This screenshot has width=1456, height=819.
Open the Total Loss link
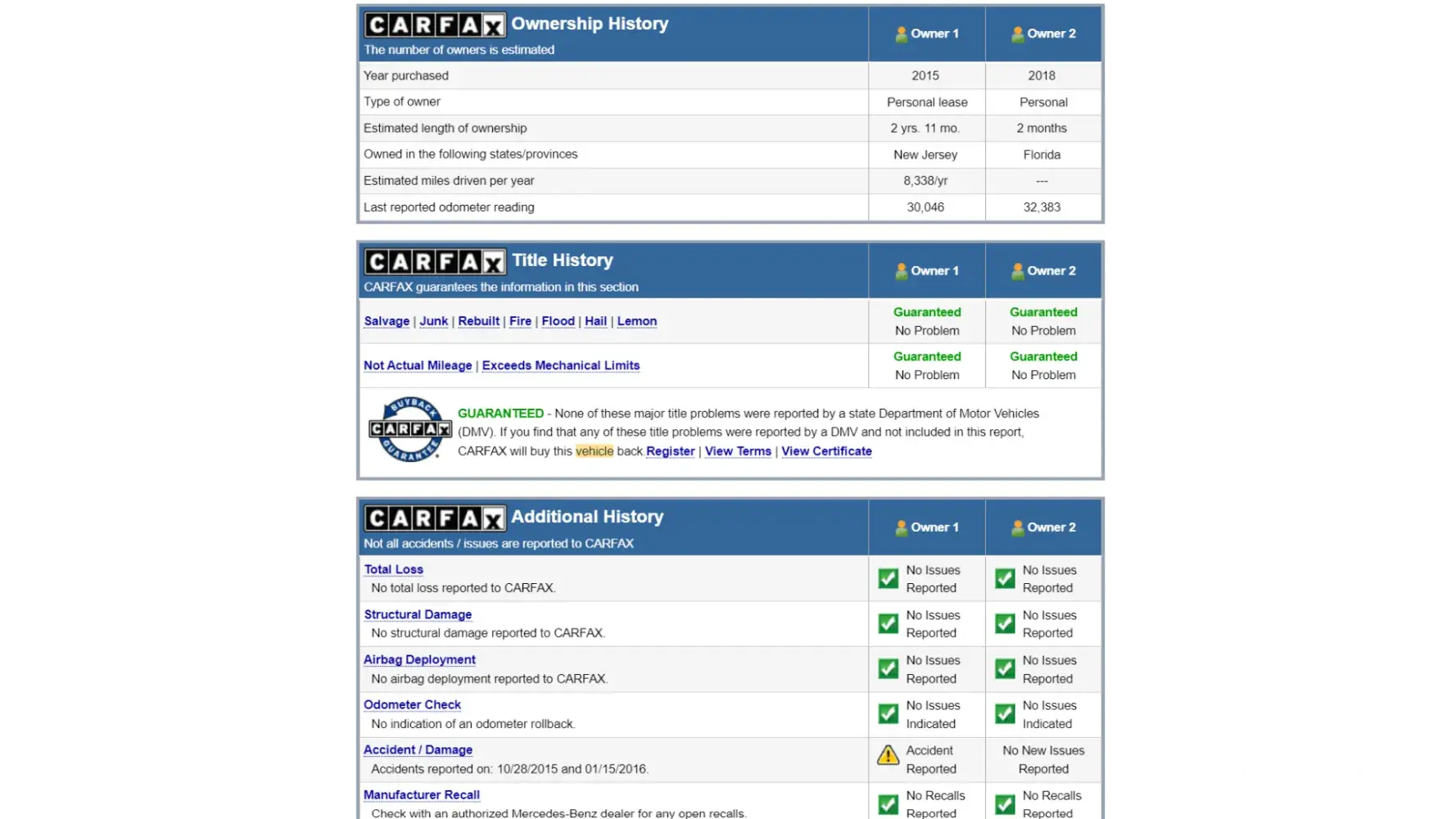point(394,569)
